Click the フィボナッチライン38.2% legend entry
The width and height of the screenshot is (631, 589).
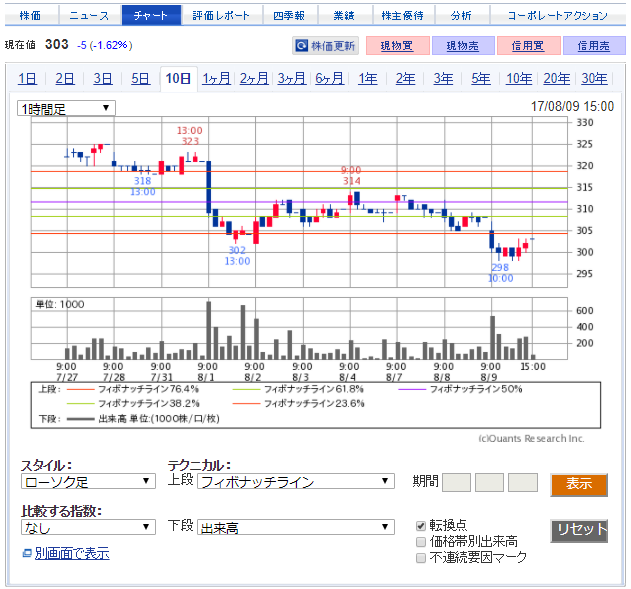pos(133,403)
